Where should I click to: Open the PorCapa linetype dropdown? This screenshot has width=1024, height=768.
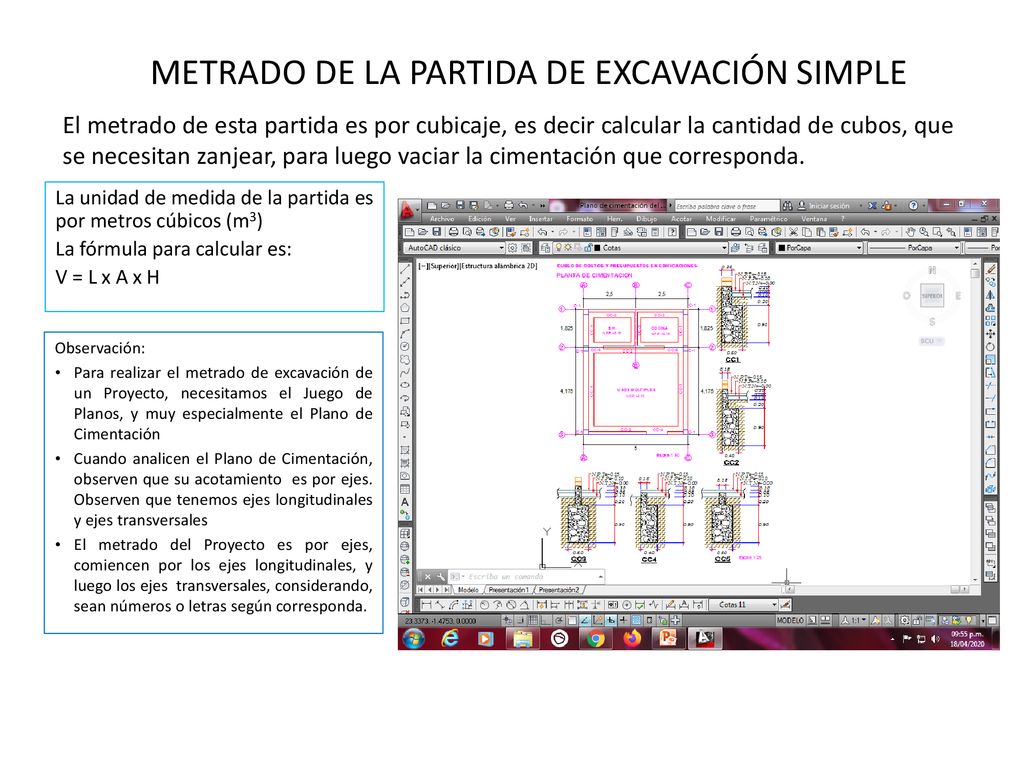click(x=914, y=248)
